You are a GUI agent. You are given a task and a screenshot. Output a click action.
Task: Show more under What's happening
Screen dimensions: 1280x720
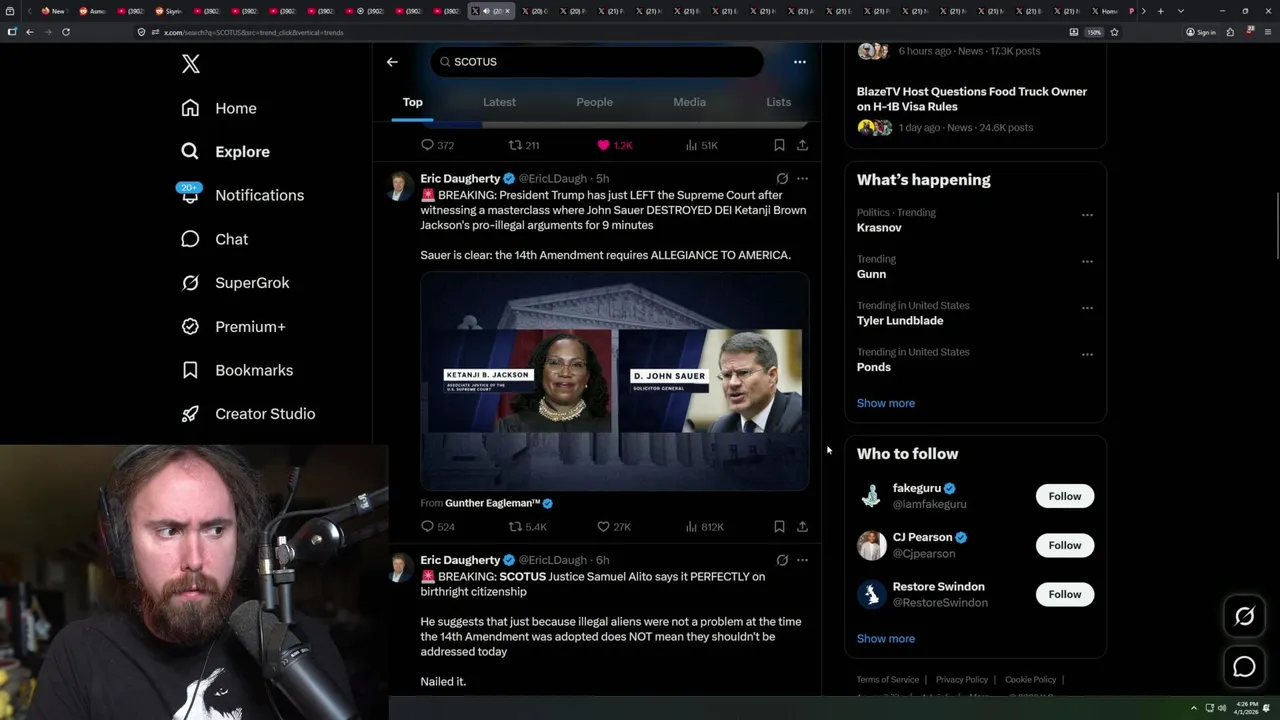886,403
